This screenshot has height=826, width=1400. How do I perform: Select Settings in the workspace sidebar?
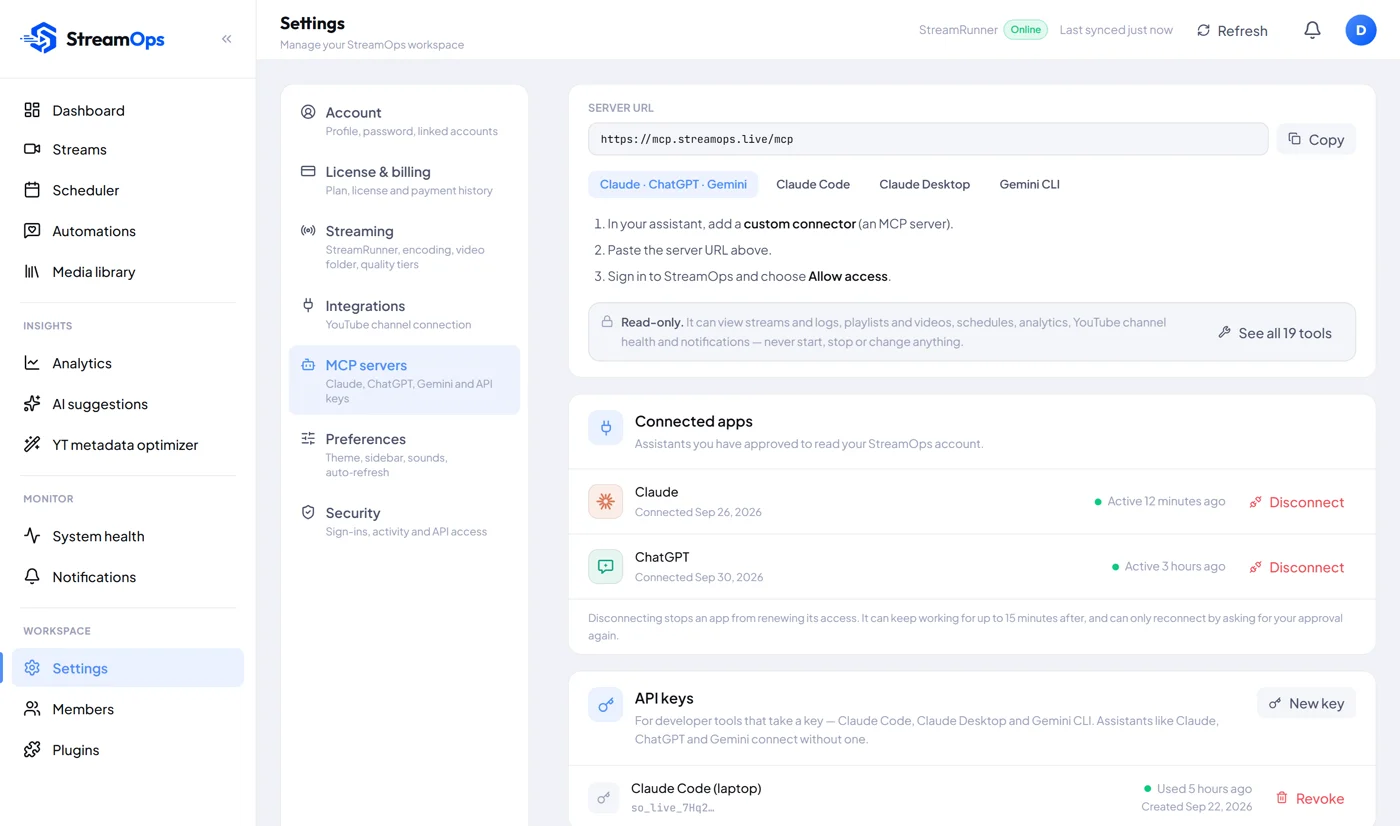click(128, 668)
